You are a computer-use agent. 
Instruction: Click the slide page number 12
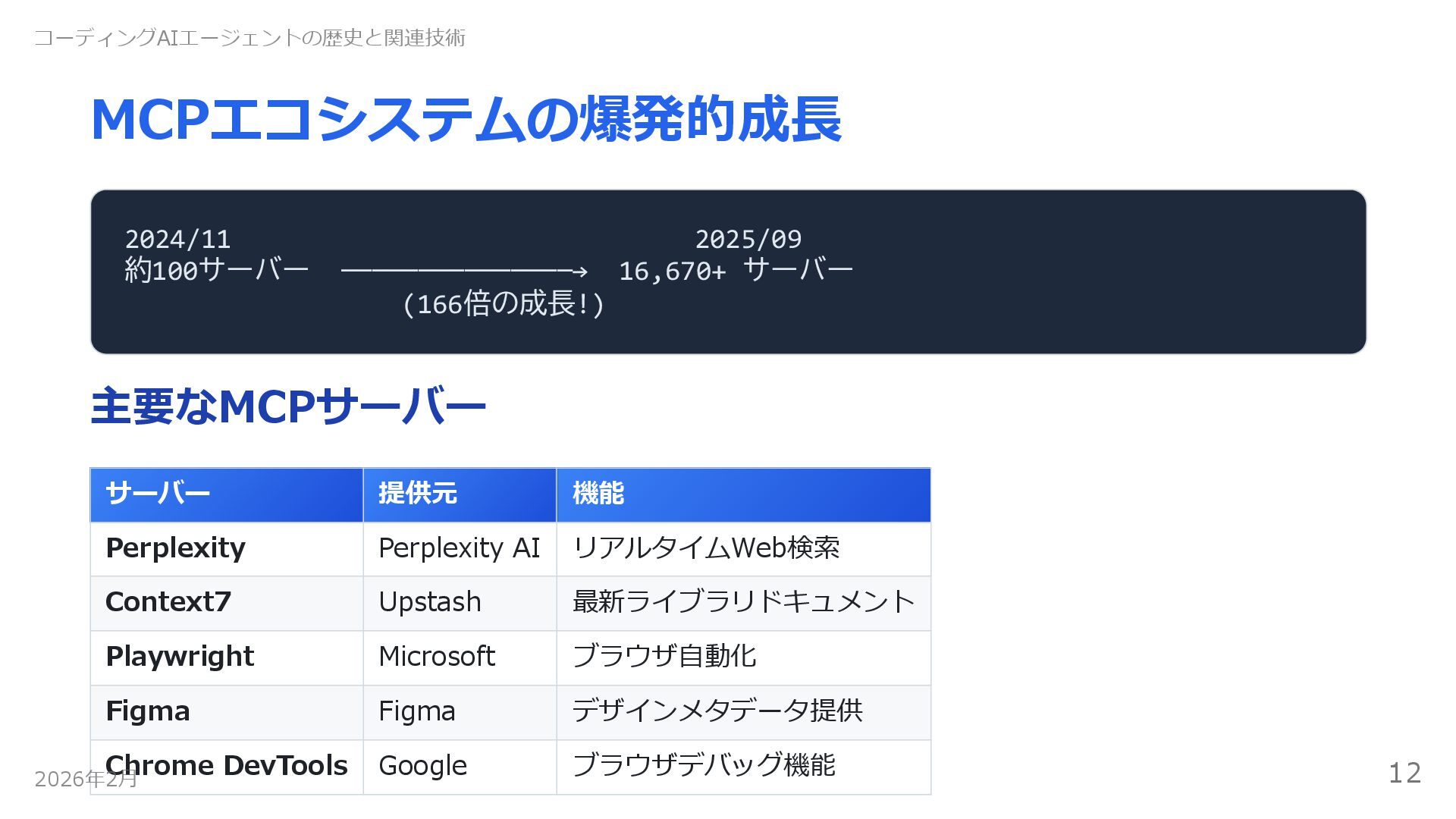click(1404, 773)
